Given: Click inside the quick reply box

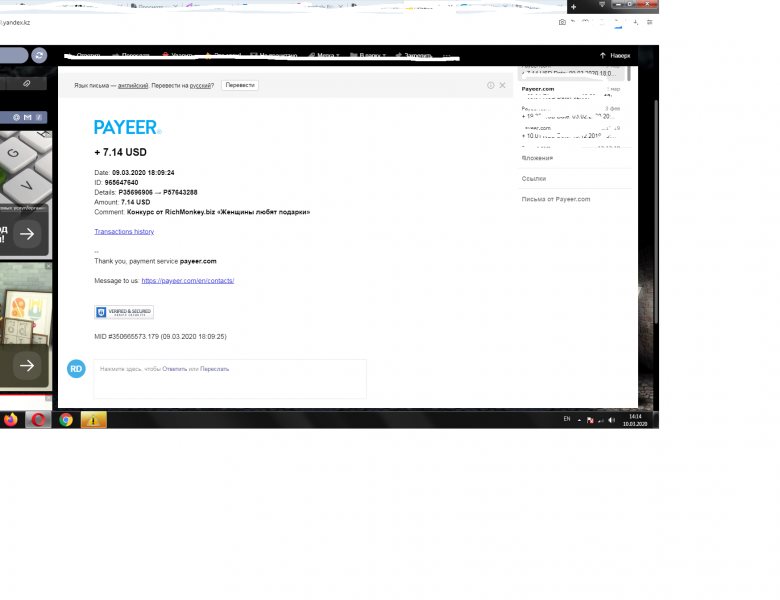Looking at the screenshot, I should [230, 379].
